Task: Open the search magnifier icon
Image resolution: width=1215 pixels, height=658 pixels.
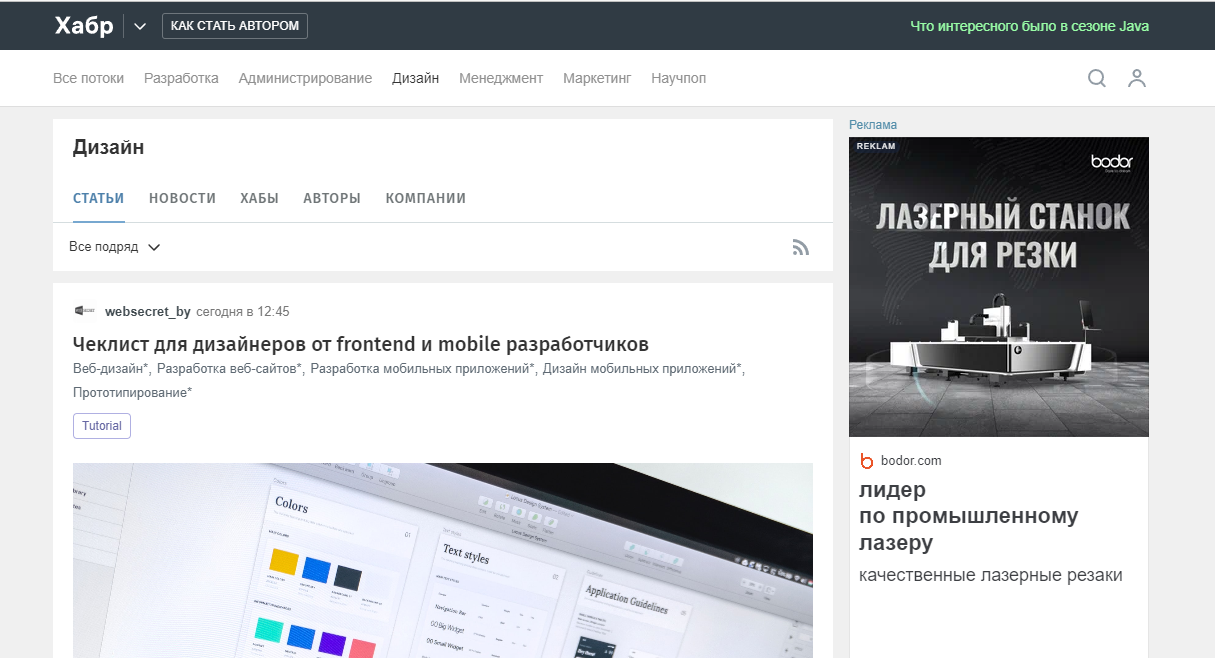Action: coord(1097,78)
